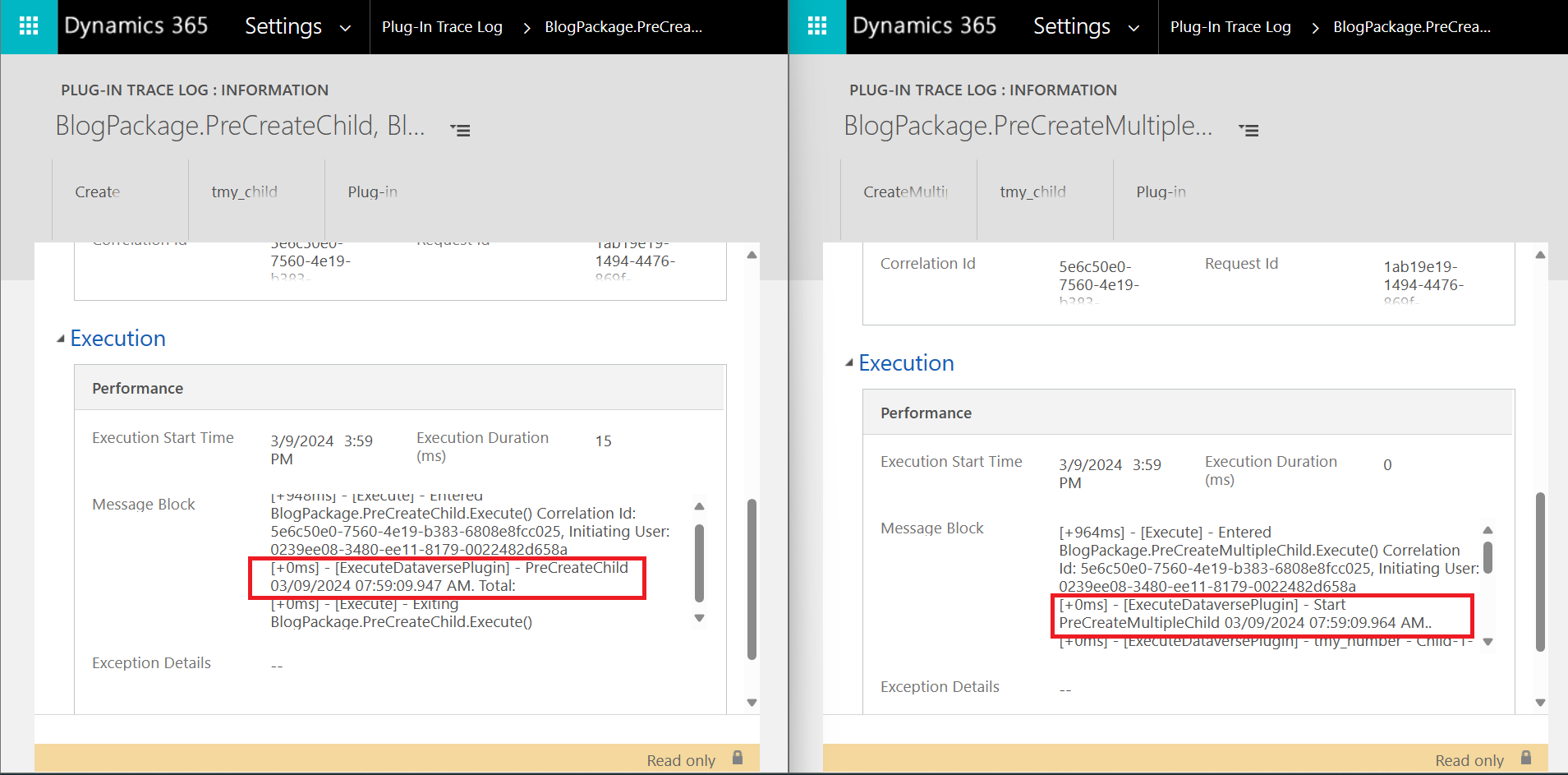Click Request Id value in right window

[x=1423, y=282]
